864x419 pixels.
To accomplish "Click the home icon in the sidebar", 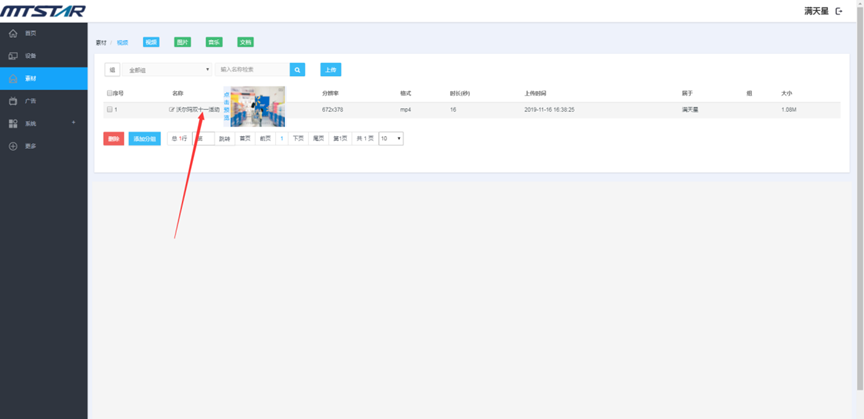I will tap(13, 33).
